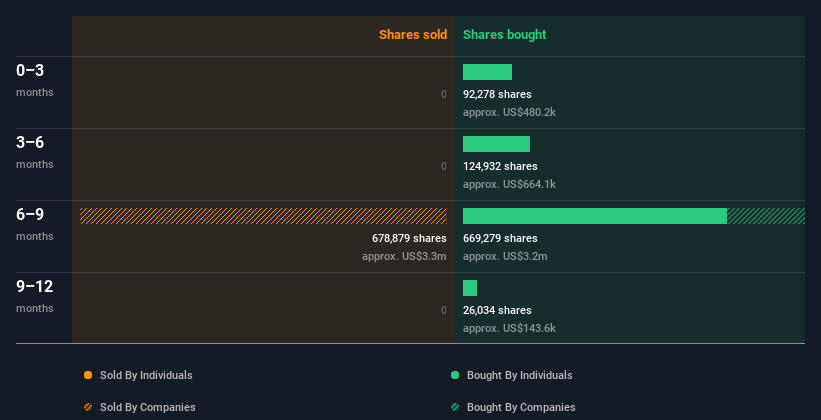Click the zero sold value in 0–3 months row
The height and width of the screenshot is (420, 821).
coord(444,94)
